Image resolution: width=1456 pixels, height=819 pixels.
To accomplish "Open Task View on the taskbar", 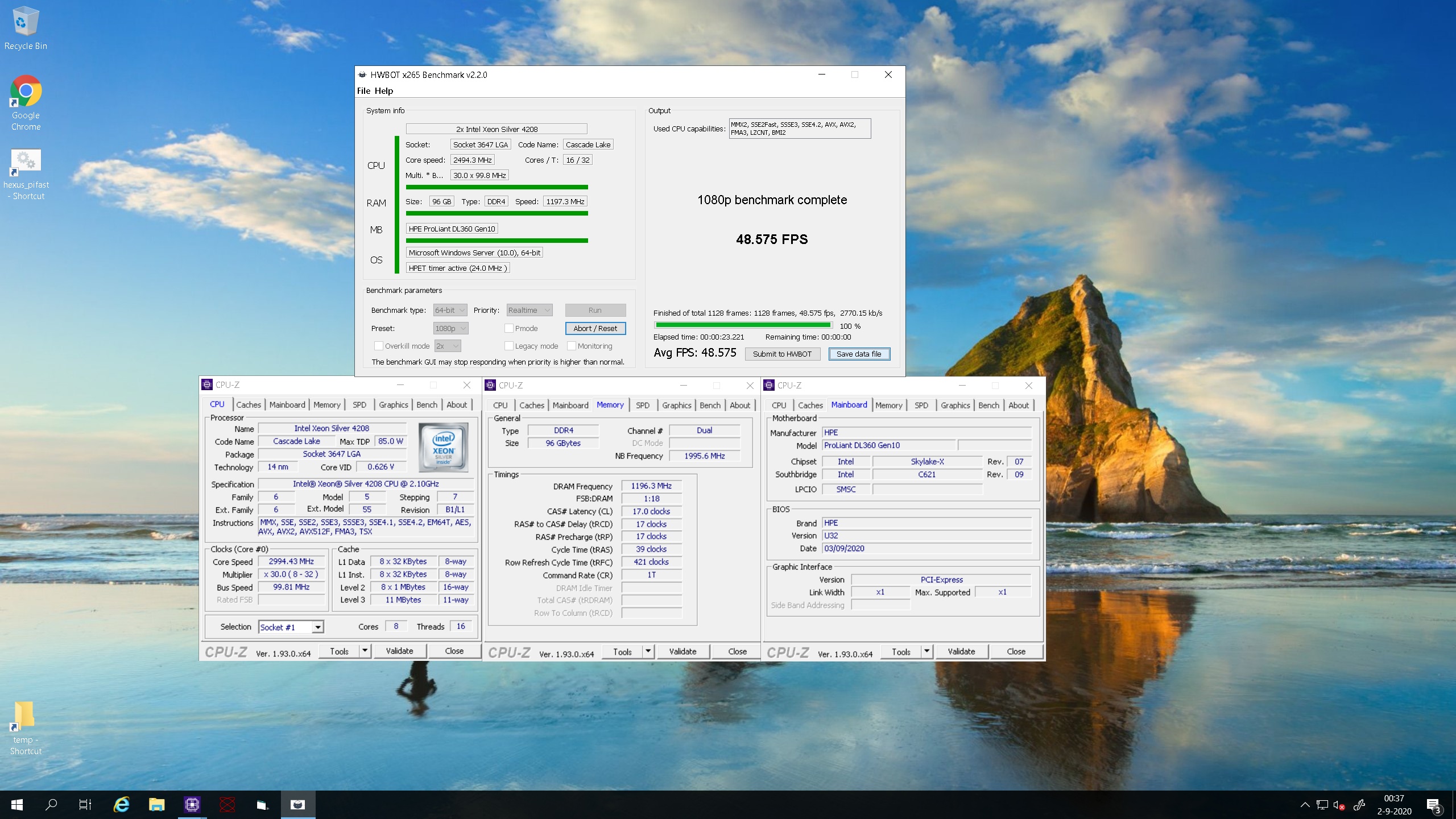I will (85, 805).
